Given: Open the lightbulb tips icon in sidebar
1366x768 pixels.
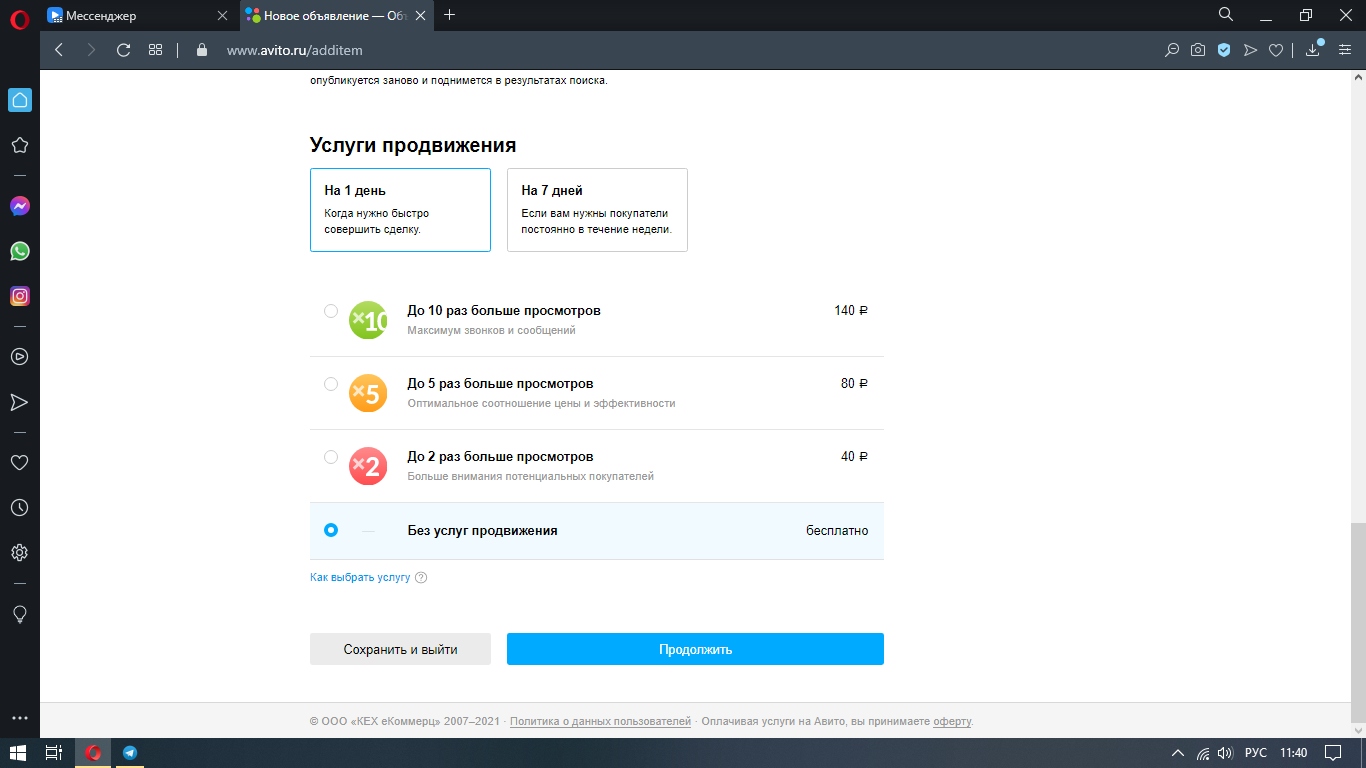Looking at the screenshot, I should tap(19, 614).
